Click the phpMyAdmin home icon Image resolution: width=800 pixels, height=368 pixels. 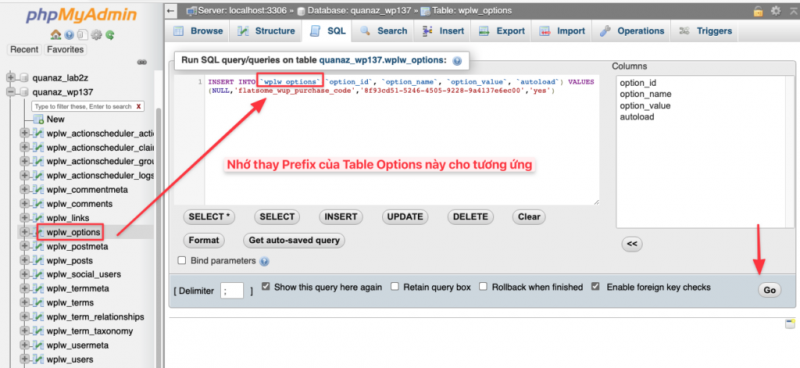56,35
